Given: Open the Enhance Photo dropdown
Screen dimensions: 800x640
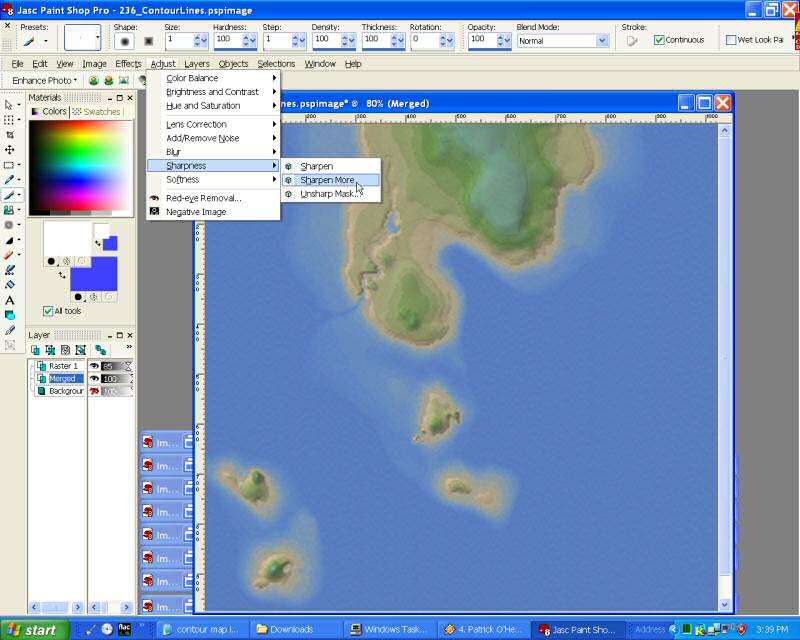Looking at the screenshot, I should 45,80.
